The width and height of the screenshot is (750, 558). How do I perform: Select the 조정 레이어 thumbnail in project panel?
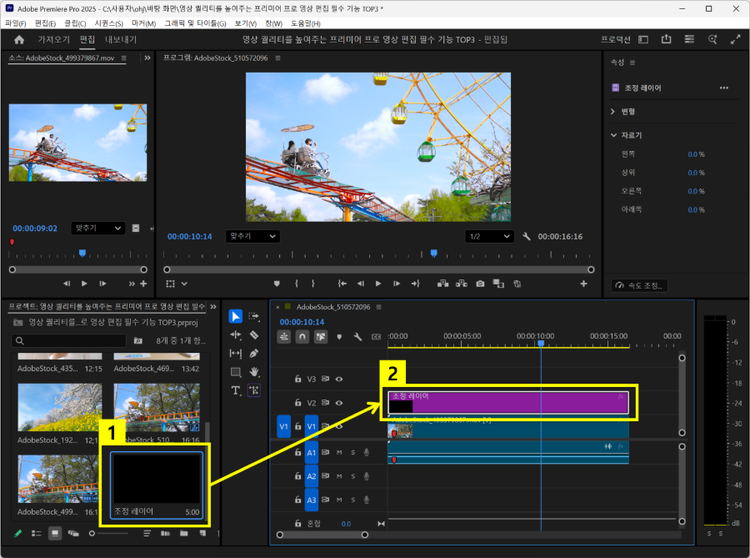(x=157, y=478)
